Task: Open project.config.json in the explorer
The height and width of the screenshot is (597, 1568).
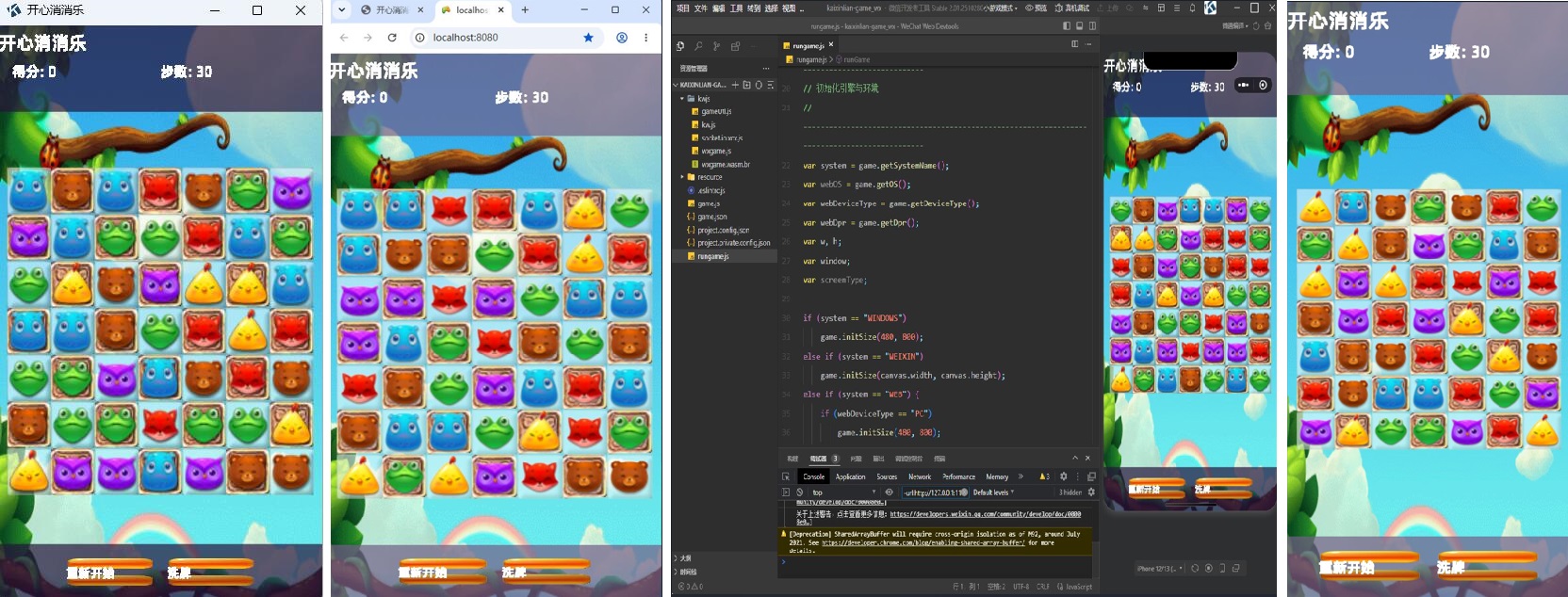Action: [723, 230]
